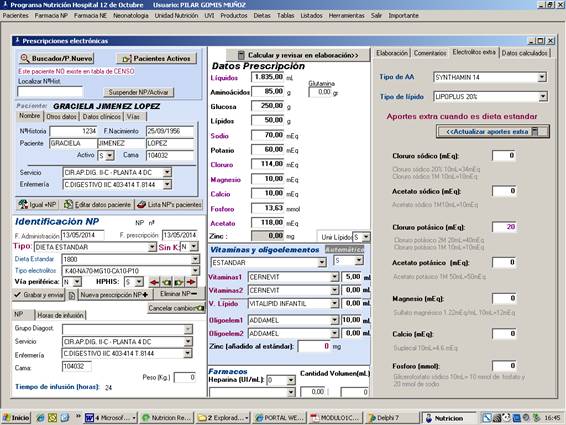
Task: Click Cloruro potásico (mEq) field
Action: tap(504, 227)
